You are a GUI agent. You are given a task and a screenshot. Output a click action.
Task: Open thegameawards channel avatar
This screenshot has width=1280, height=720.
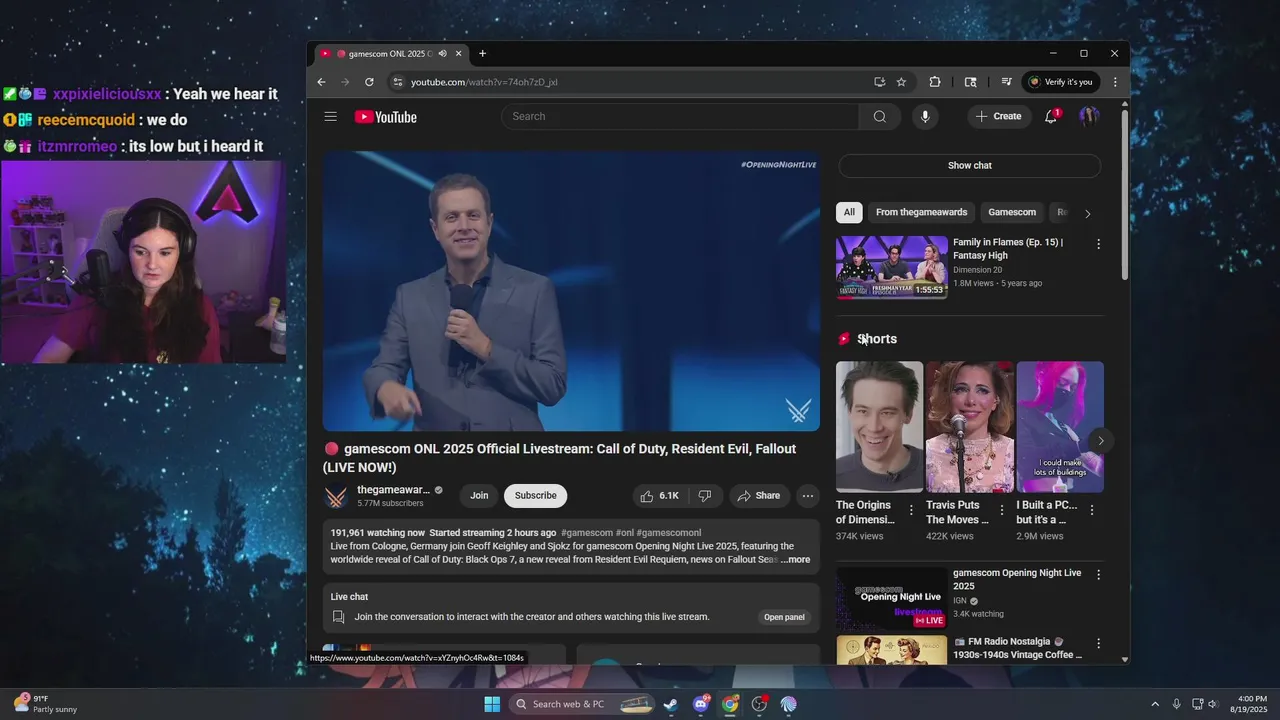[x=336, y=496]
